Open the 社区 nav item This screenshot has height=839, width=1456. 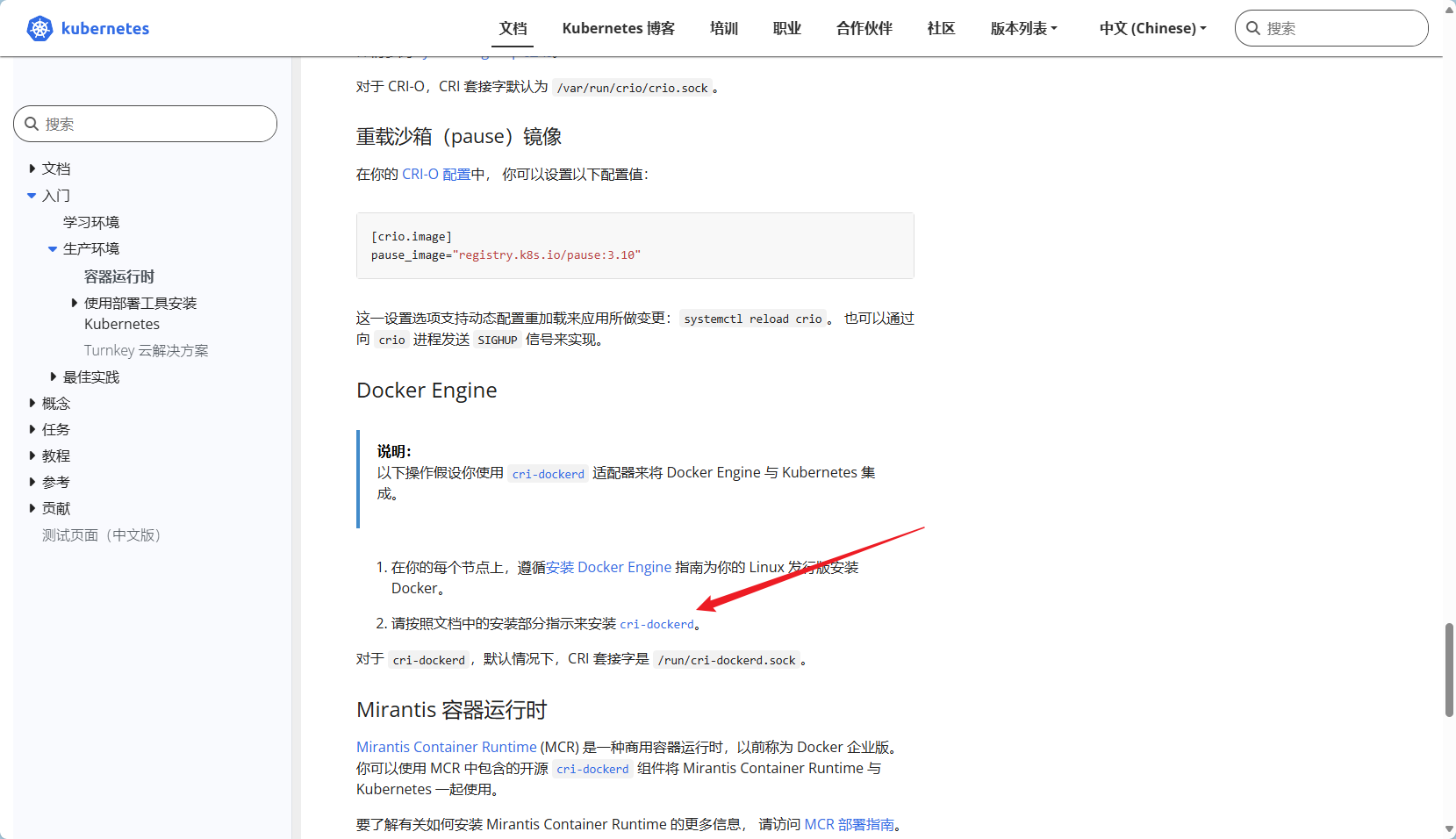(x=942, y=28)
